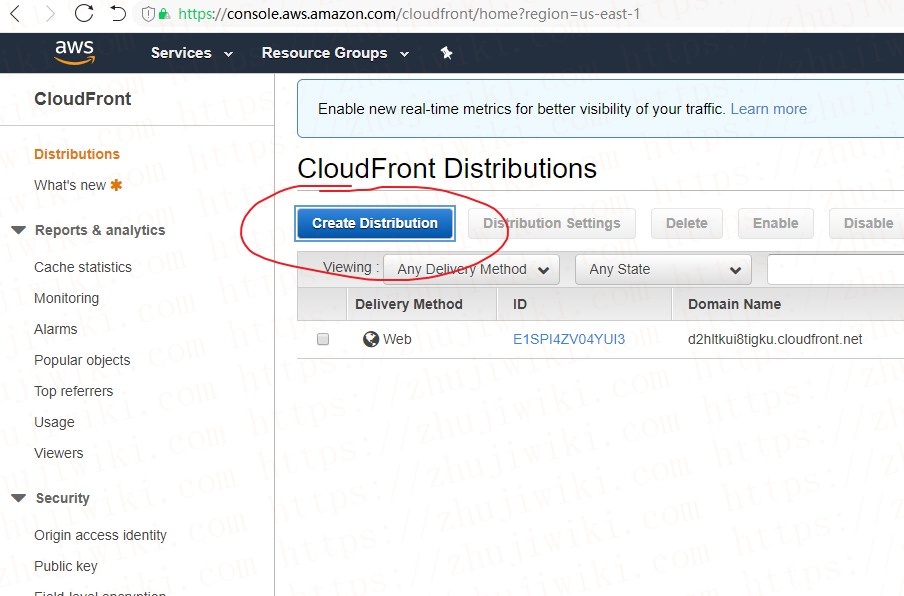This screenshot has width=904, height=596.
Task: Click the browser undo arrow icon
Action: click(x=118, y=14)
